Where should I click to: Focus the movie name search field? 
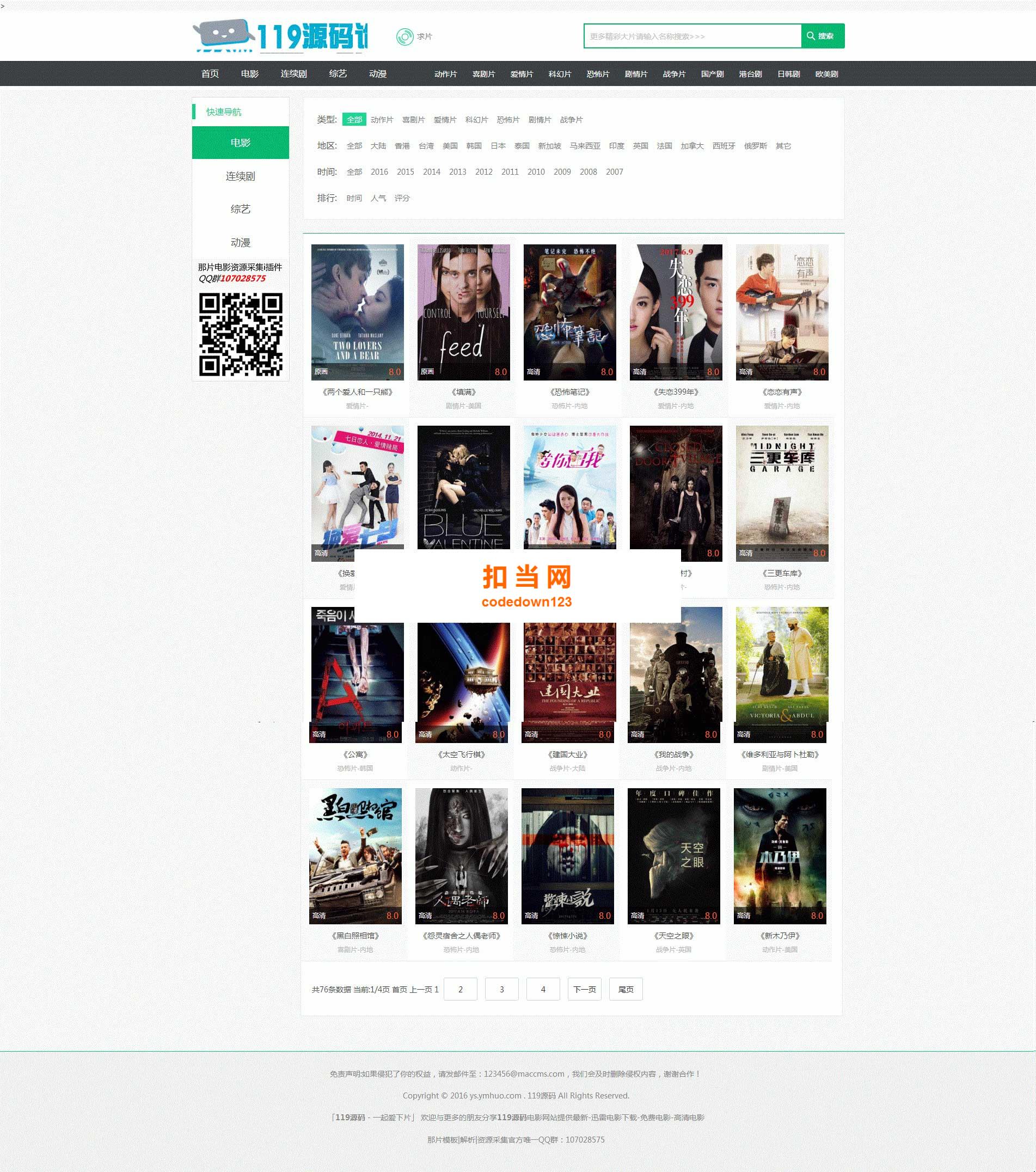692,36
